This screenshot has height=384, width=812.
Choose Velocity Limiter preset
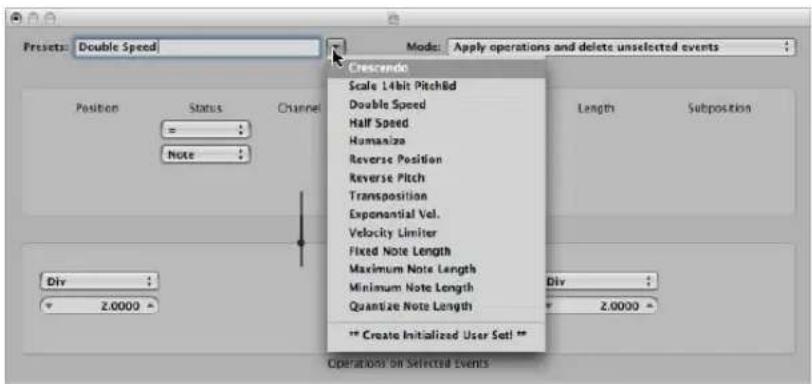(436, 233)
